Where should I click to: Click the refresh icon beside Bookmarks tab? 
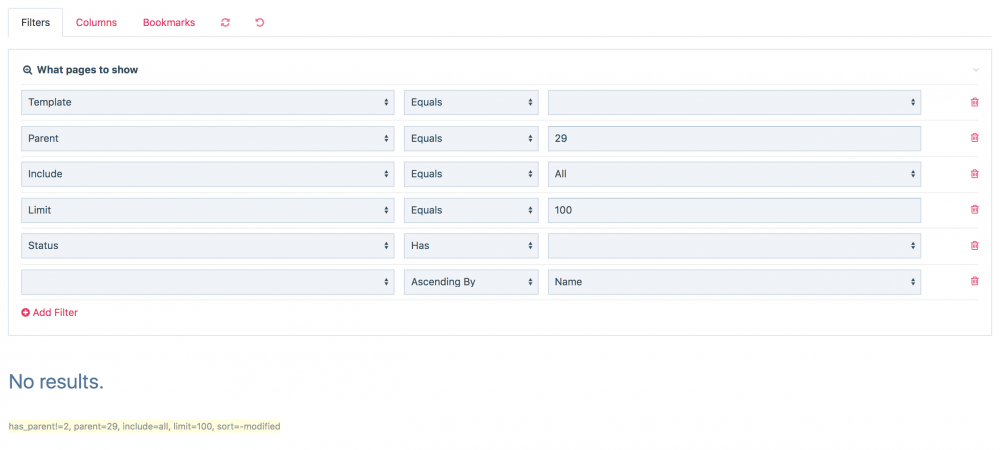coord(225,22)
